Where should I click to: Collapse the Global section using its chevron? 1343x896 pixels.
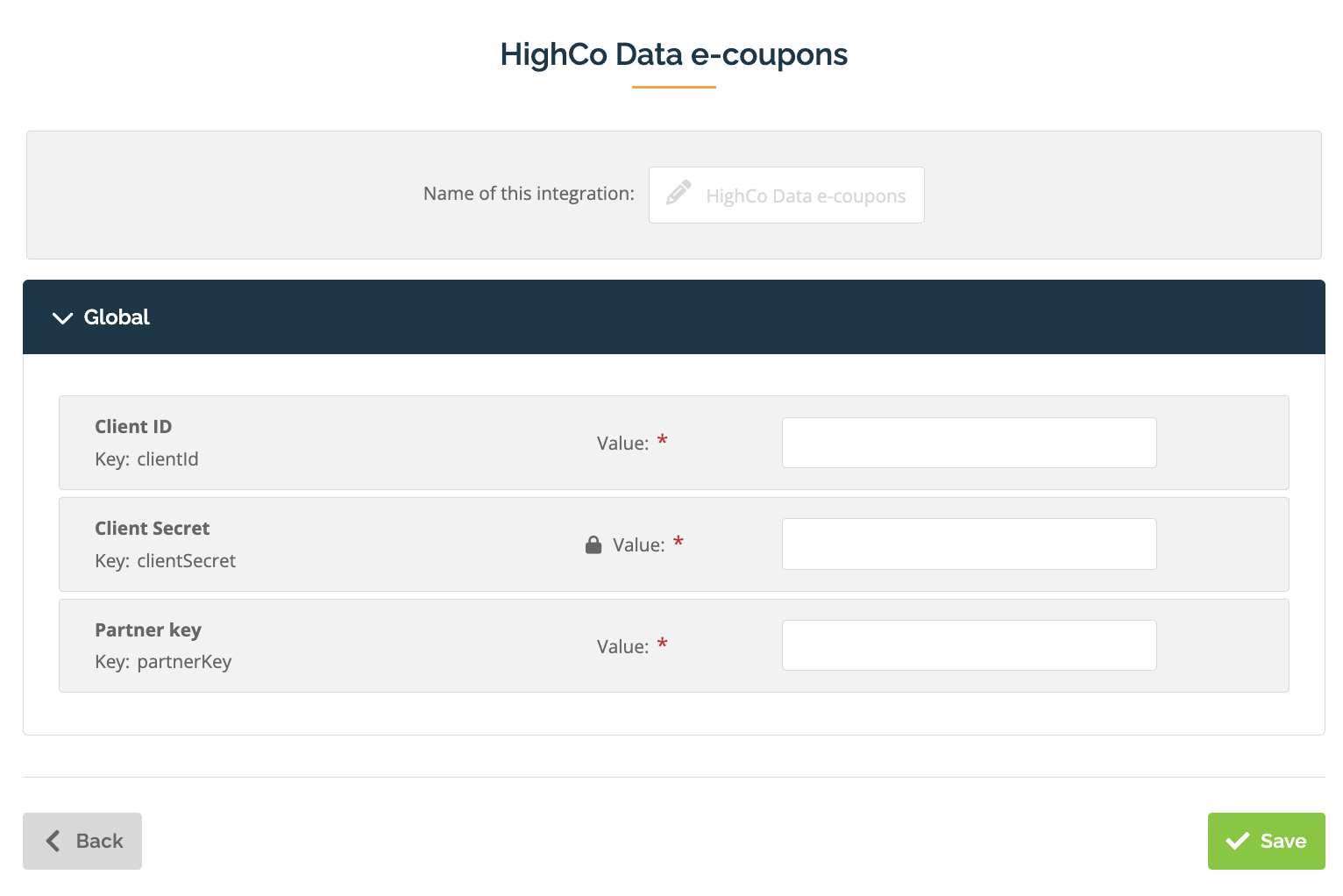(x=62, y=318)
